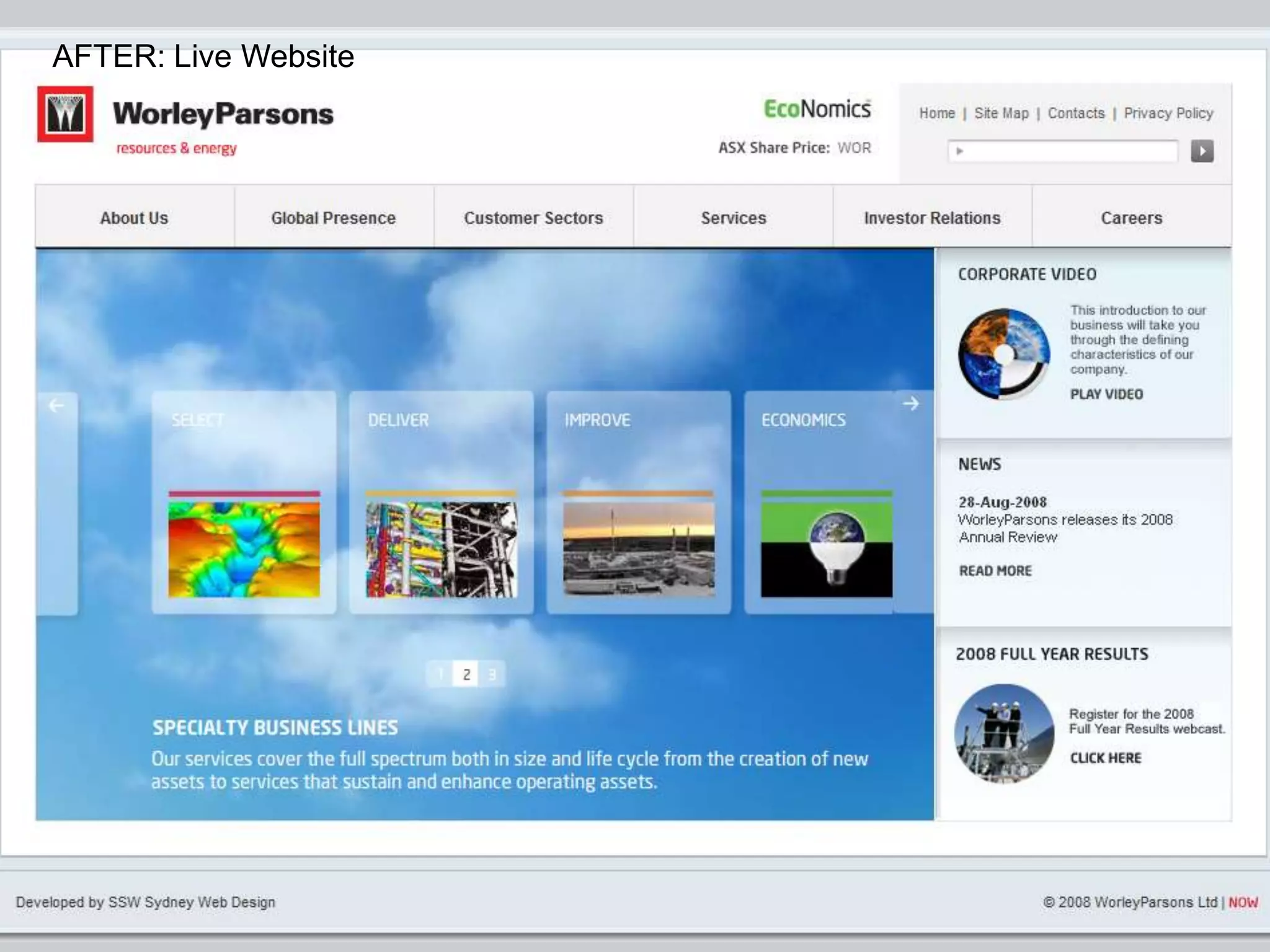Click the SELECT card title
1270x952 pixels.
pos(197,420)
